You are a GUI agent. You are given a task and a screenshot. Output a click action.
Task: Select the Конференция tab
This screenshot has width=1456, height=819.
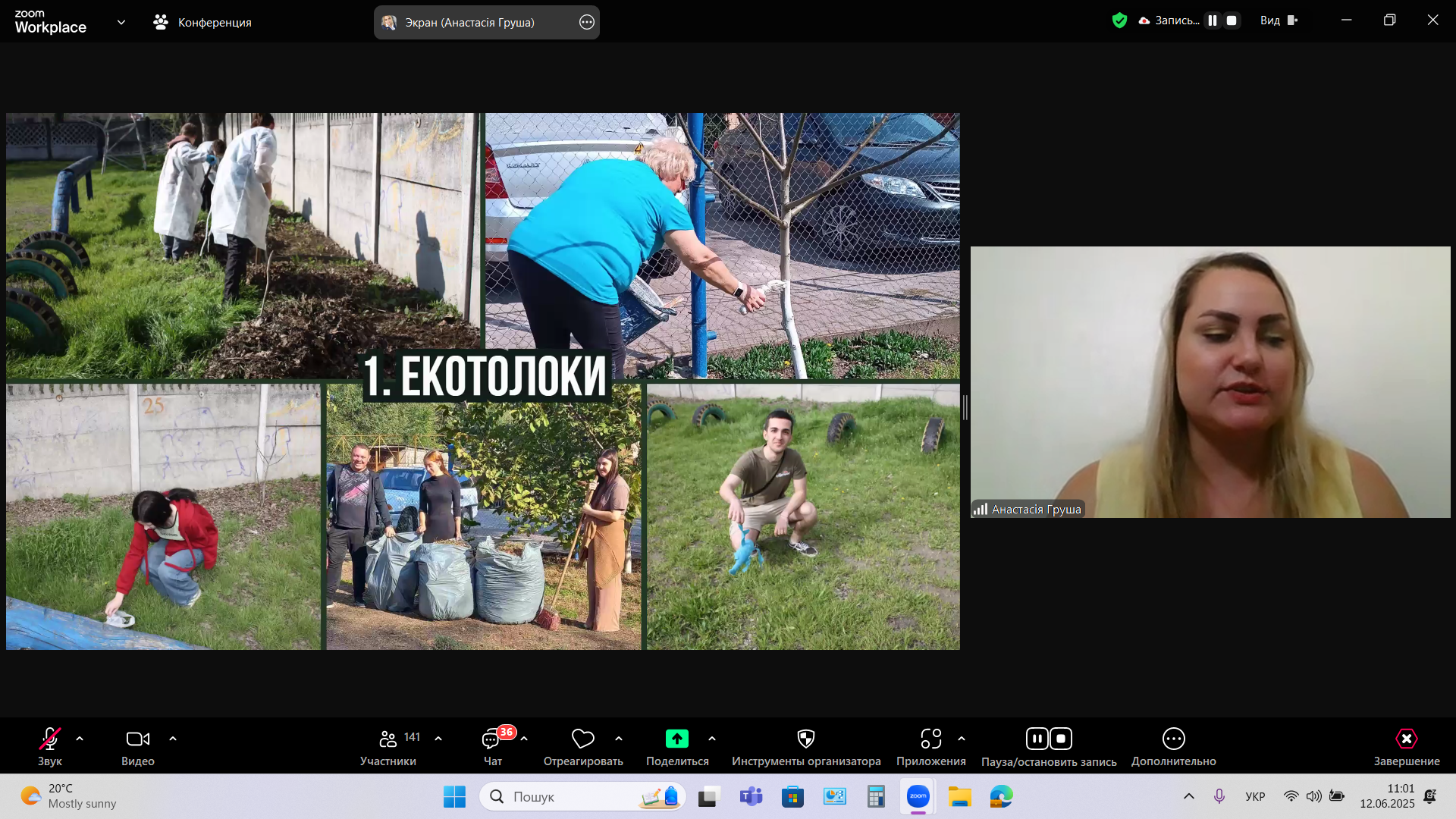202,22
